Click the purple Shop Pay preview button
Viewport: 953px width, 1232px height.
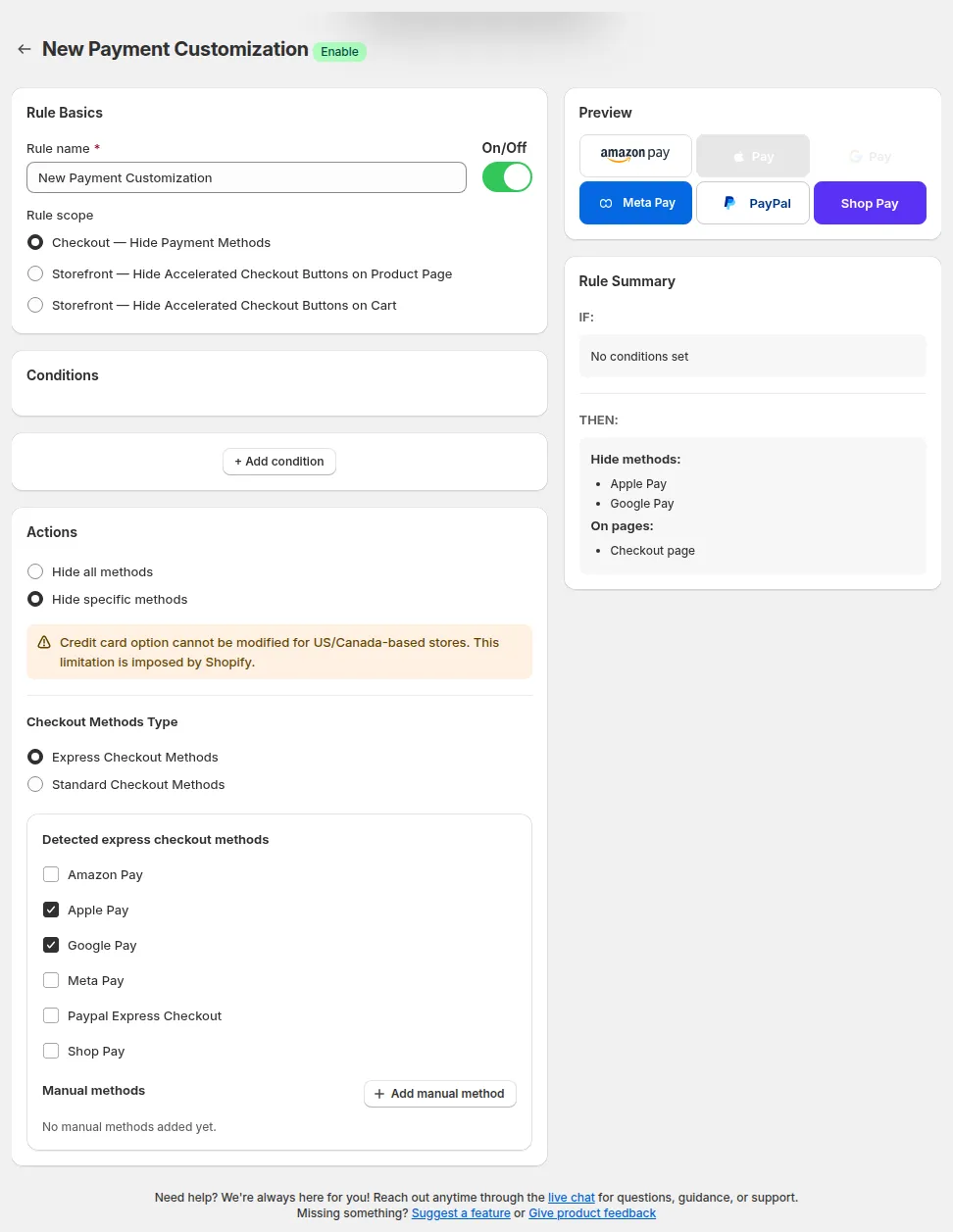pos(870,203)
